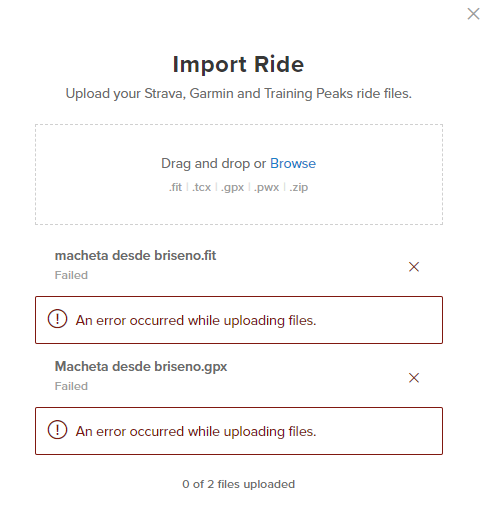This screenshot has height=531, width=486.
Task: Click the .gpx format label in drop zone
Action: (x=232, y=188)
